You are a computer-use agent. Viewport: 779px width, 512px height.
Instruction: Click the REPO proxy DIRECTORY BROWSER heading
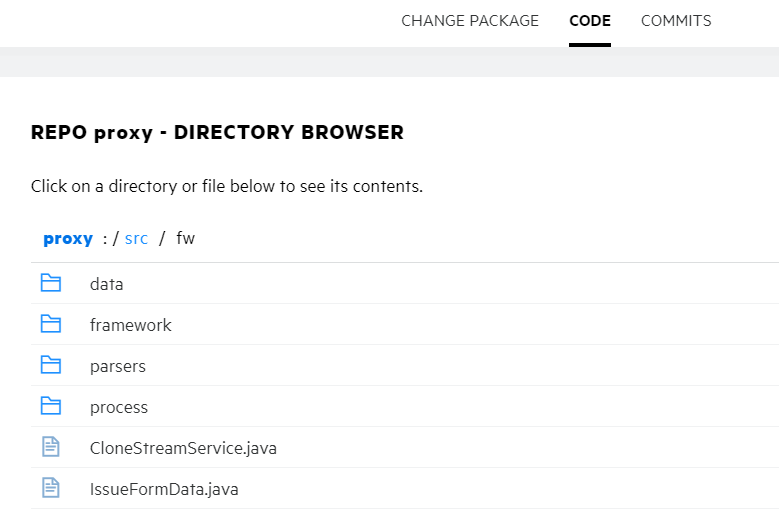(217, 133)
